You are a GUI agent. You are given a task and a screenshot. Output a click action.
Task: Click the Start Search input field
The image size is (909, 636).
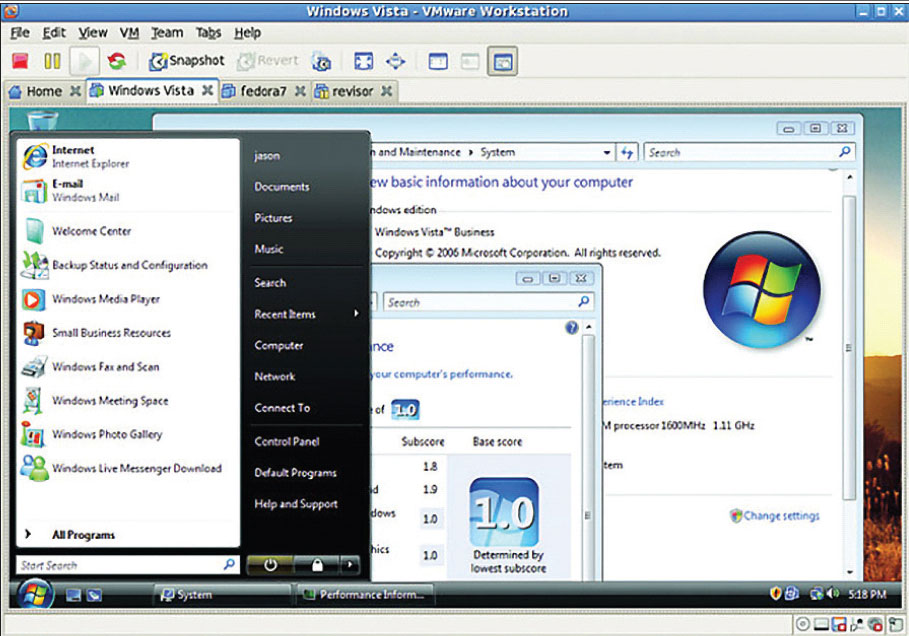(x=120, y=565)
